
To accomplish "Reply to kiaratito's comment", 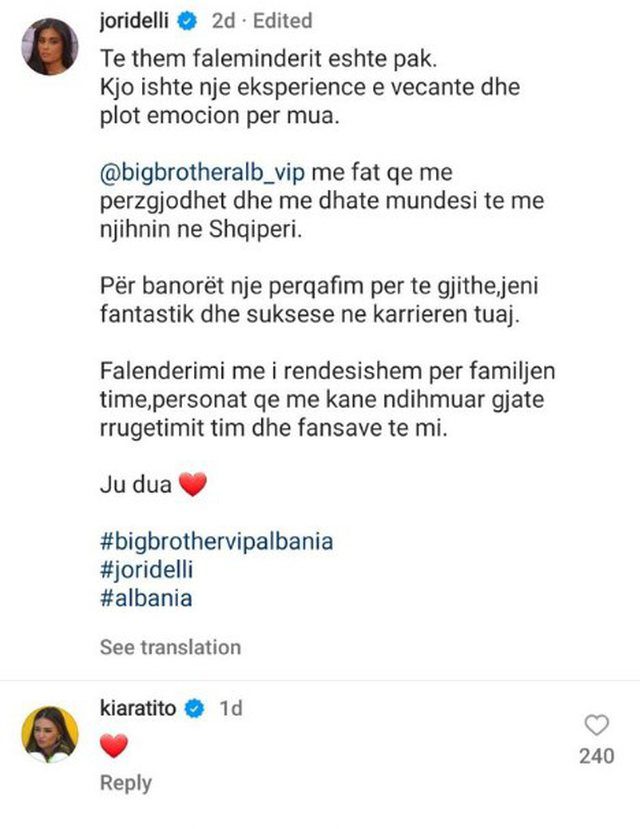I will tap(125, 783).
